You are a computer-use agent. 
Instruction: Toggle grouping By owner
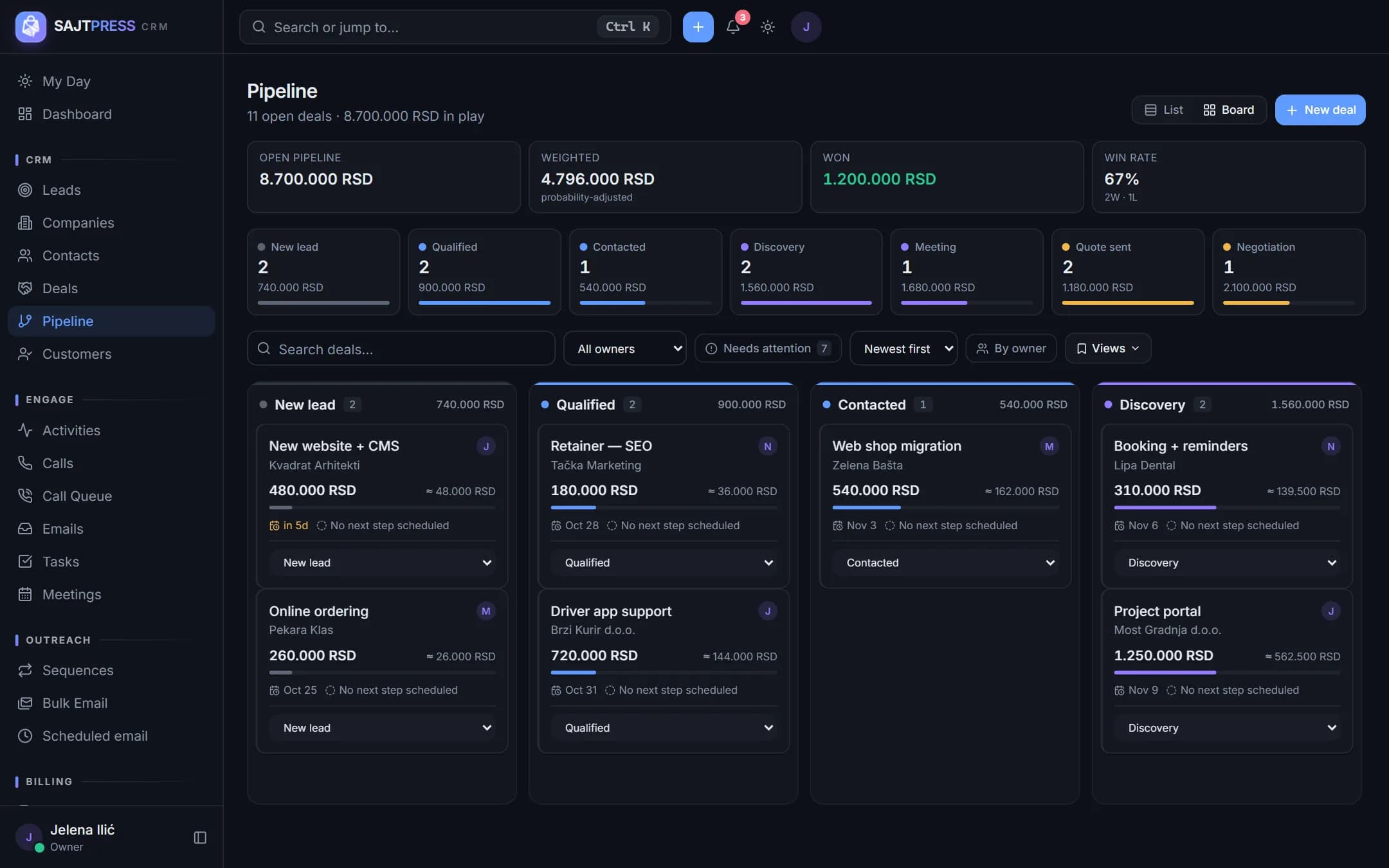click(x=1011, y=348)
